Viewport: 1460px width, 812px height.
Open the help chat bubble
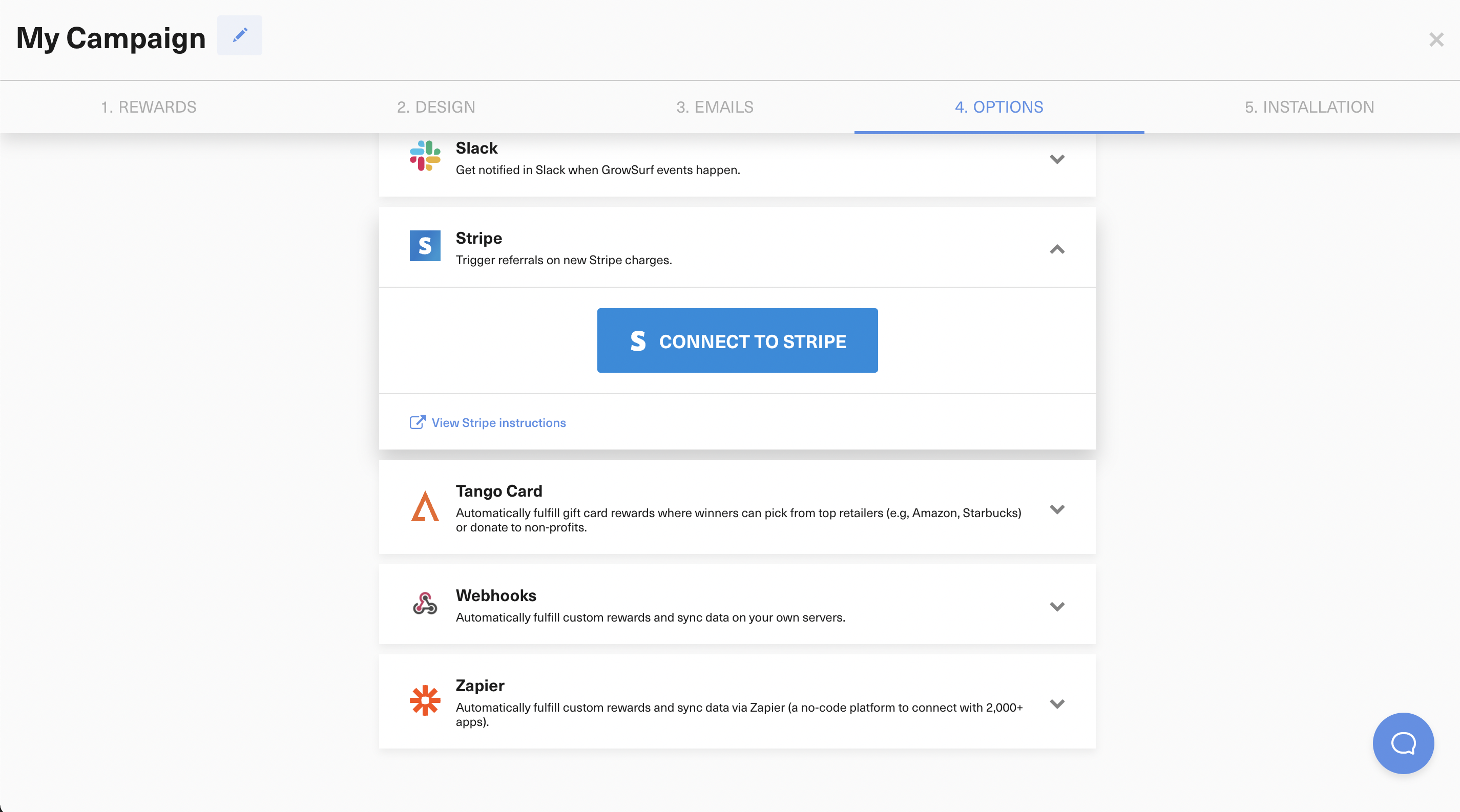pyautogui.click(x=1403, y=743)
